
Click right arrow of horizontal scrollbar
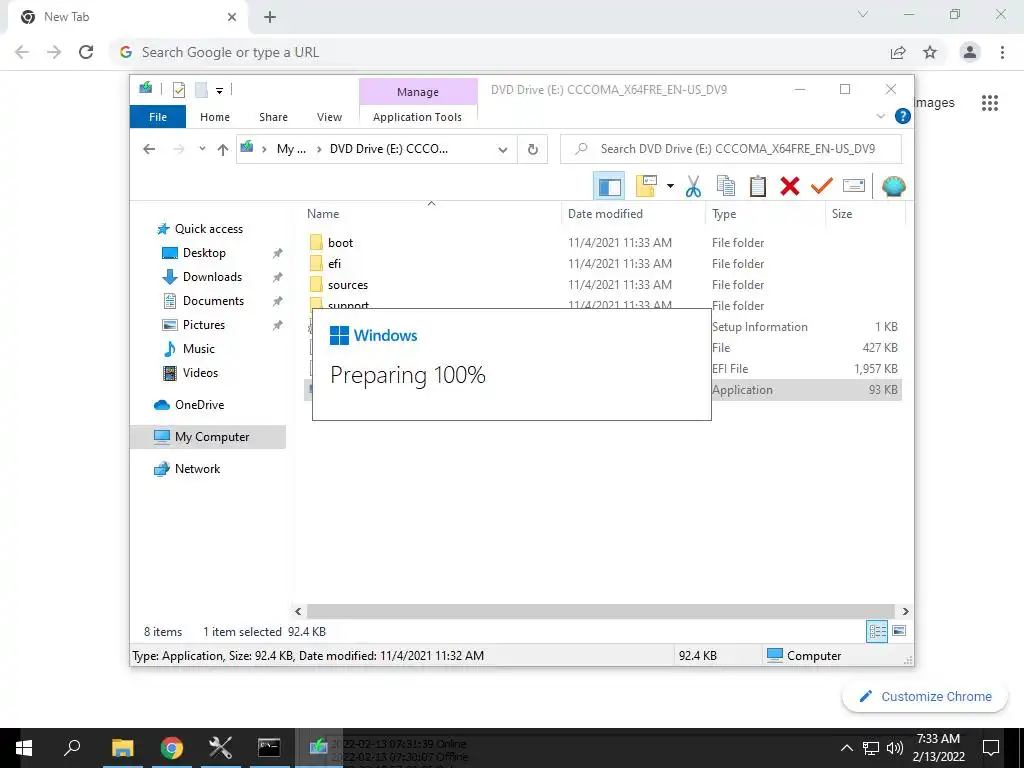(x=905, y=611)
